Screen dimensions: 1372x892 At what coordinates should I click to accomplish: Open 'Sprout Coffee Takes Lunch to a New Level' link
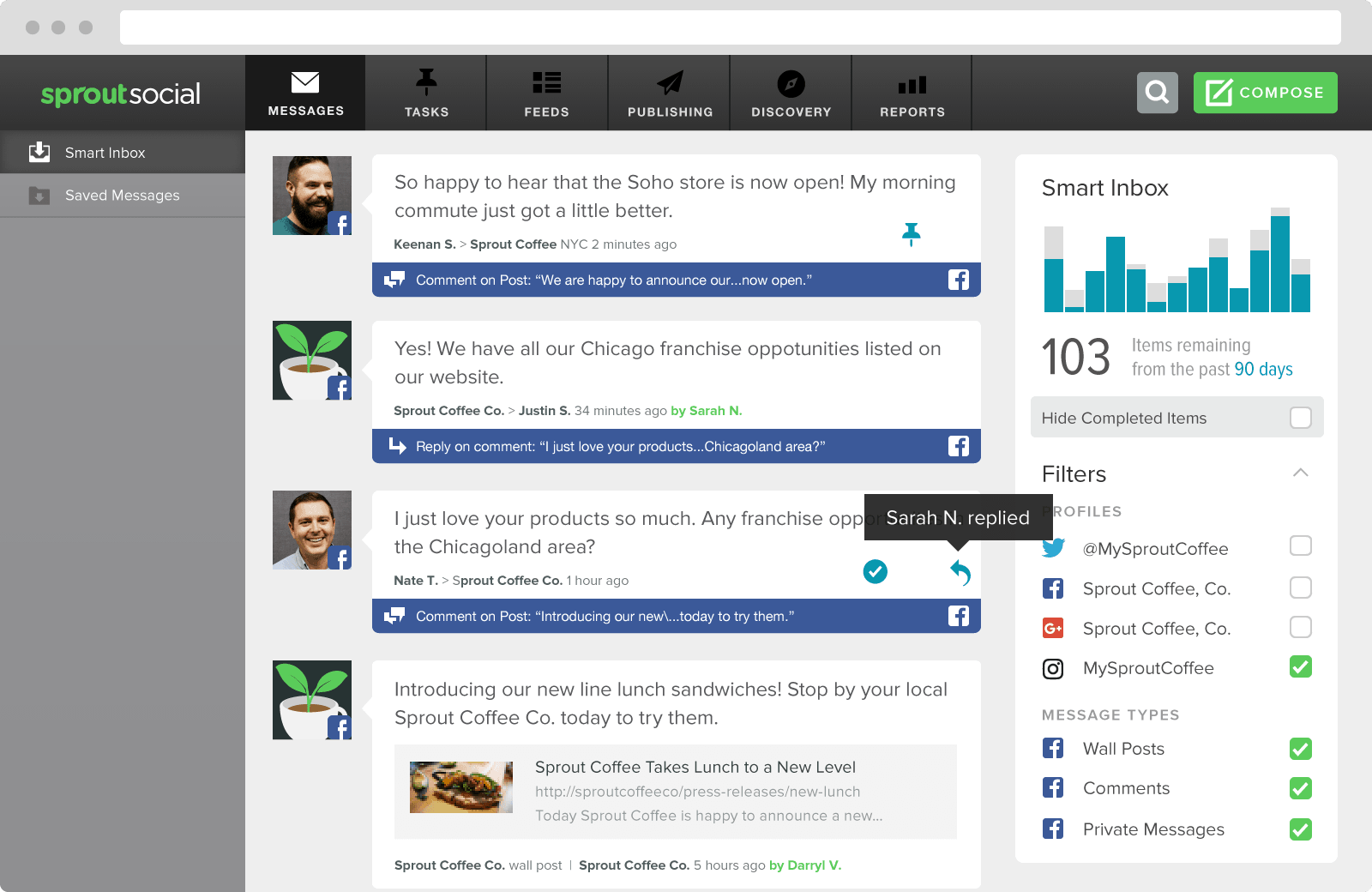pos(695,768)
